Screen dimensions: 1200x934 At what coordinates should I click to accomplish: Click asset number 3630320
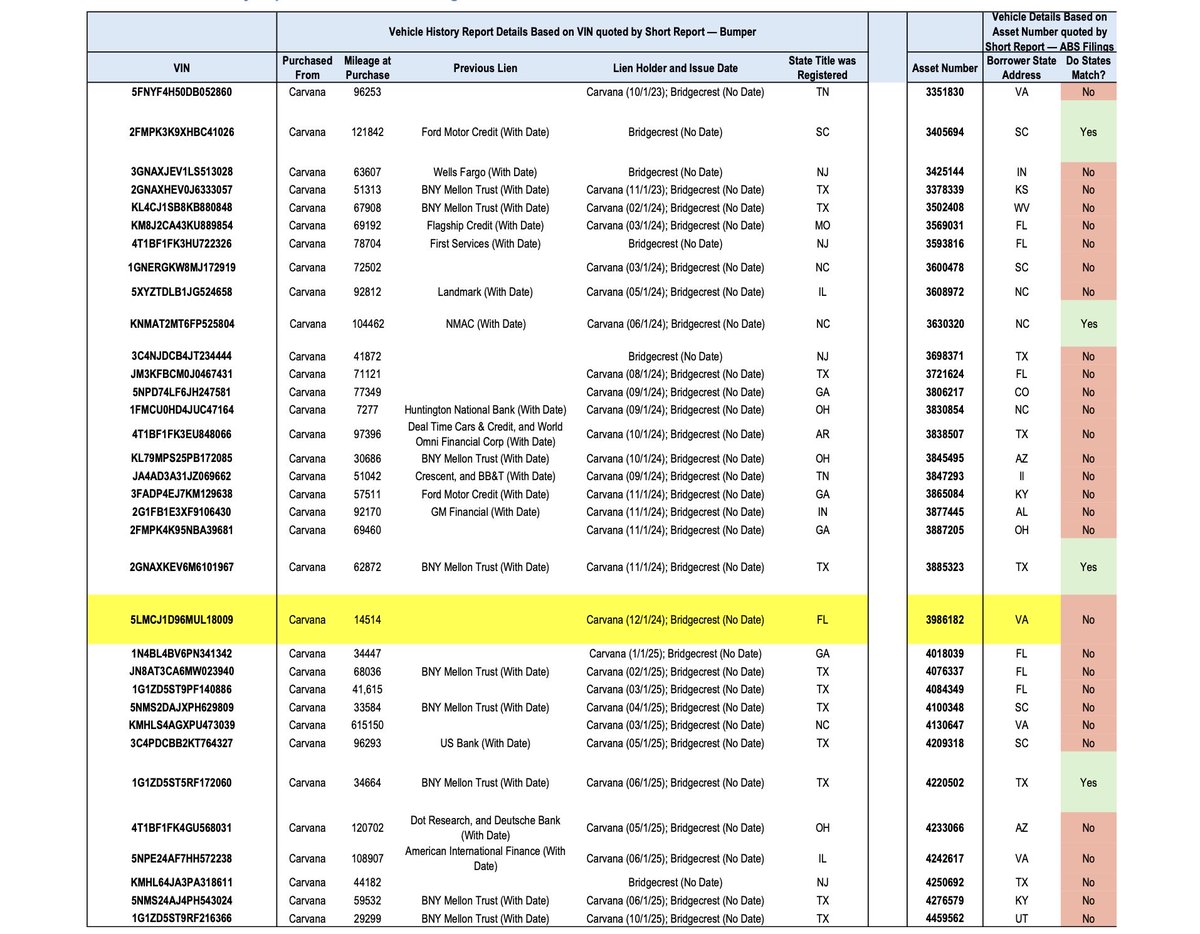pos(945,324)
